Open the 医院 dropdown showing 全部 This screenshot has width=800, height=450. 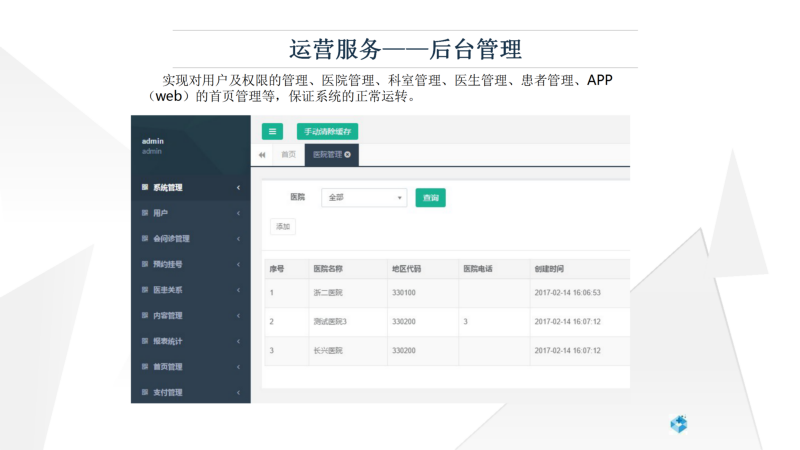pyautogui.click(x=364, y=197)
